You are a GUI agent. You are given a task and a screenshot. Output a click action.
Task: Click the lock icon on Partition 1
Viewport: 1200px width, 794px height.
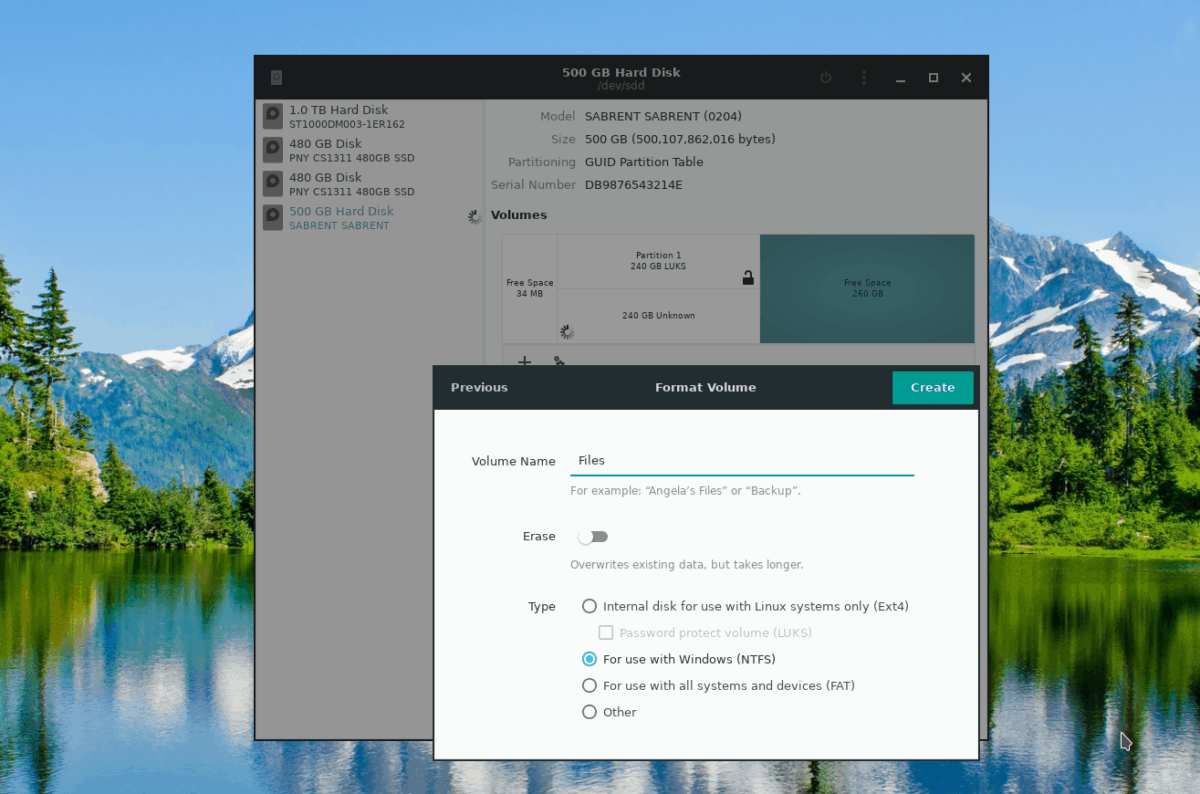(748, 277)
